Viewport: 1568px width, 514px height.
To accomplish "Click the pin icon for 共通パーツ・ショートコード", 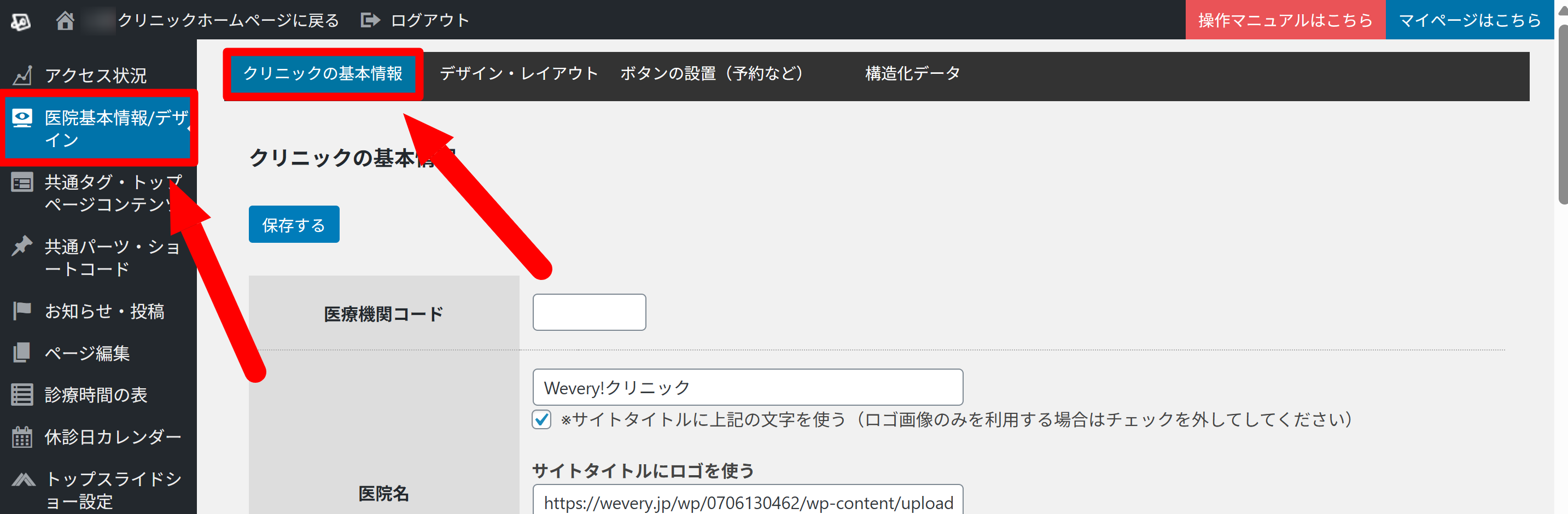I will point(22,247).
